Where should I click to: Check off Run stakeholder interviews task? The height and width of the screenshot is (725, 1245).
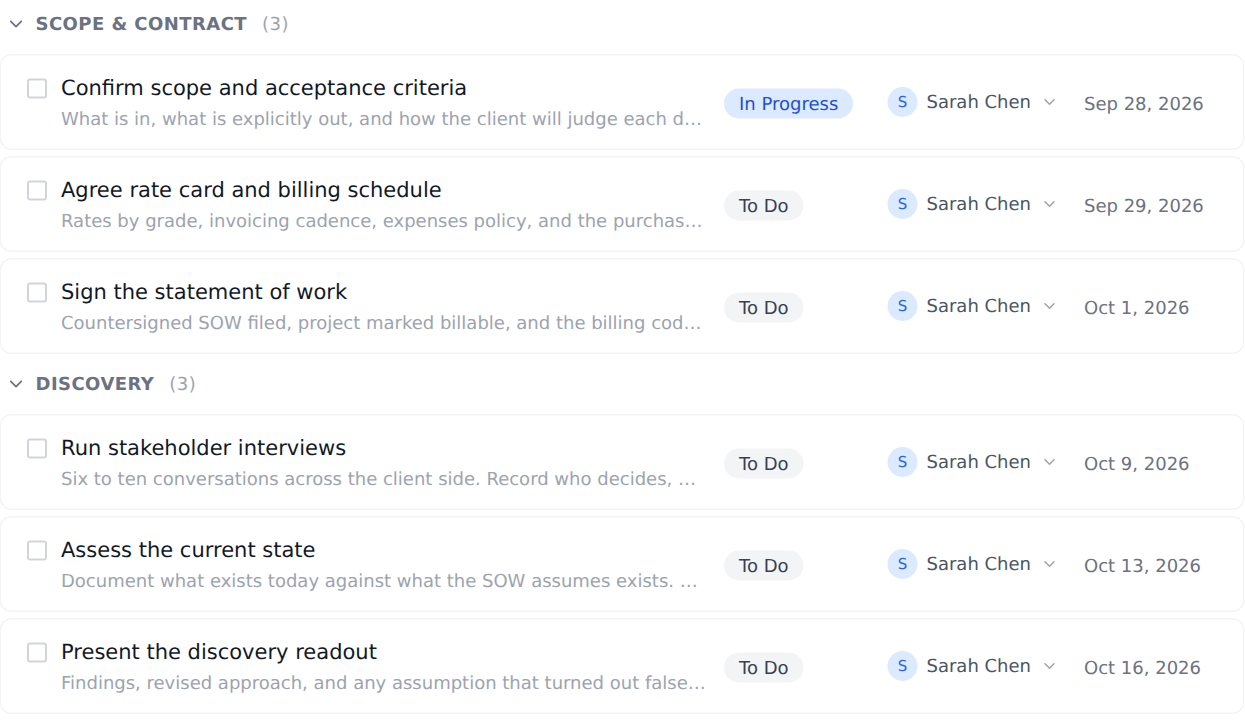tap(37, 449)
